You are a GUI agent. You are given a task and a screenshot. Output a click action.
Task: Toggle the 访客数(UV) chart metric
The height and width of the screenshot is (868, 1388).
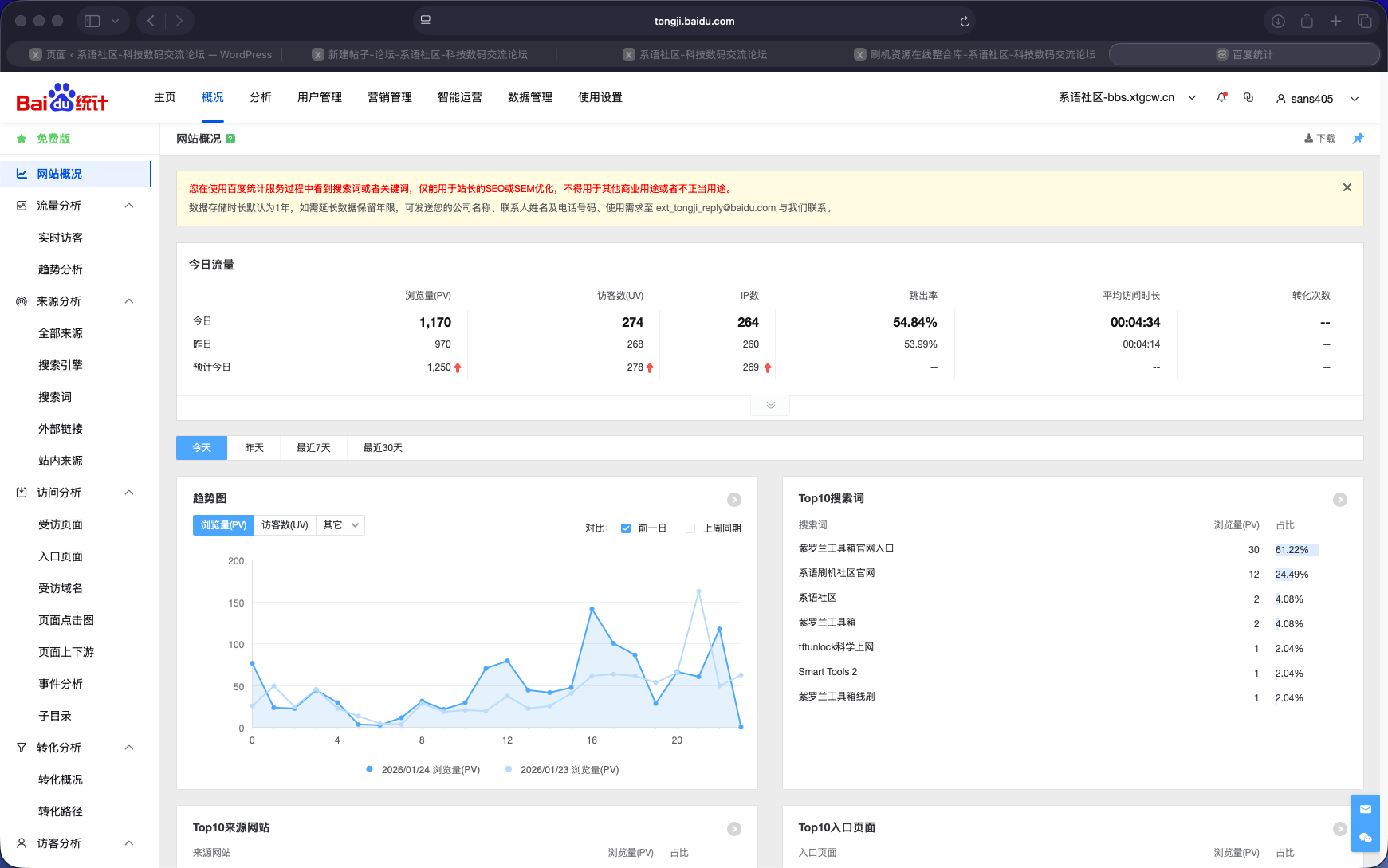pos(285,525)
